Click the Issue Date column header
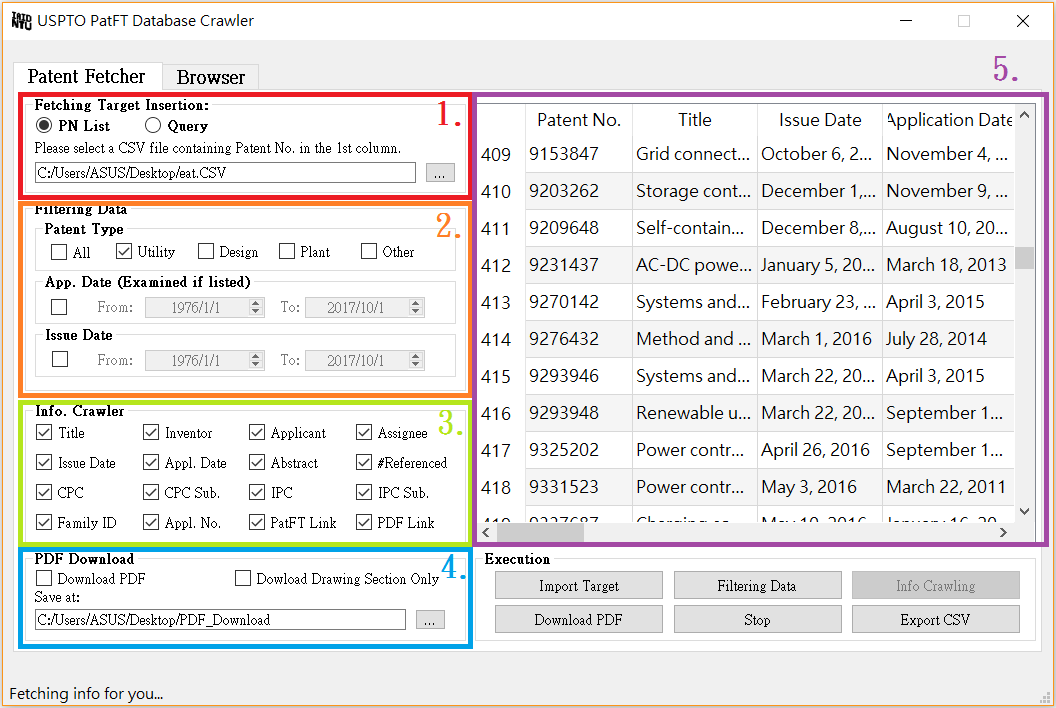Image resolution: width=1056 pixels, height=708 pixels. pyautogui.click(x=820, y=120)
